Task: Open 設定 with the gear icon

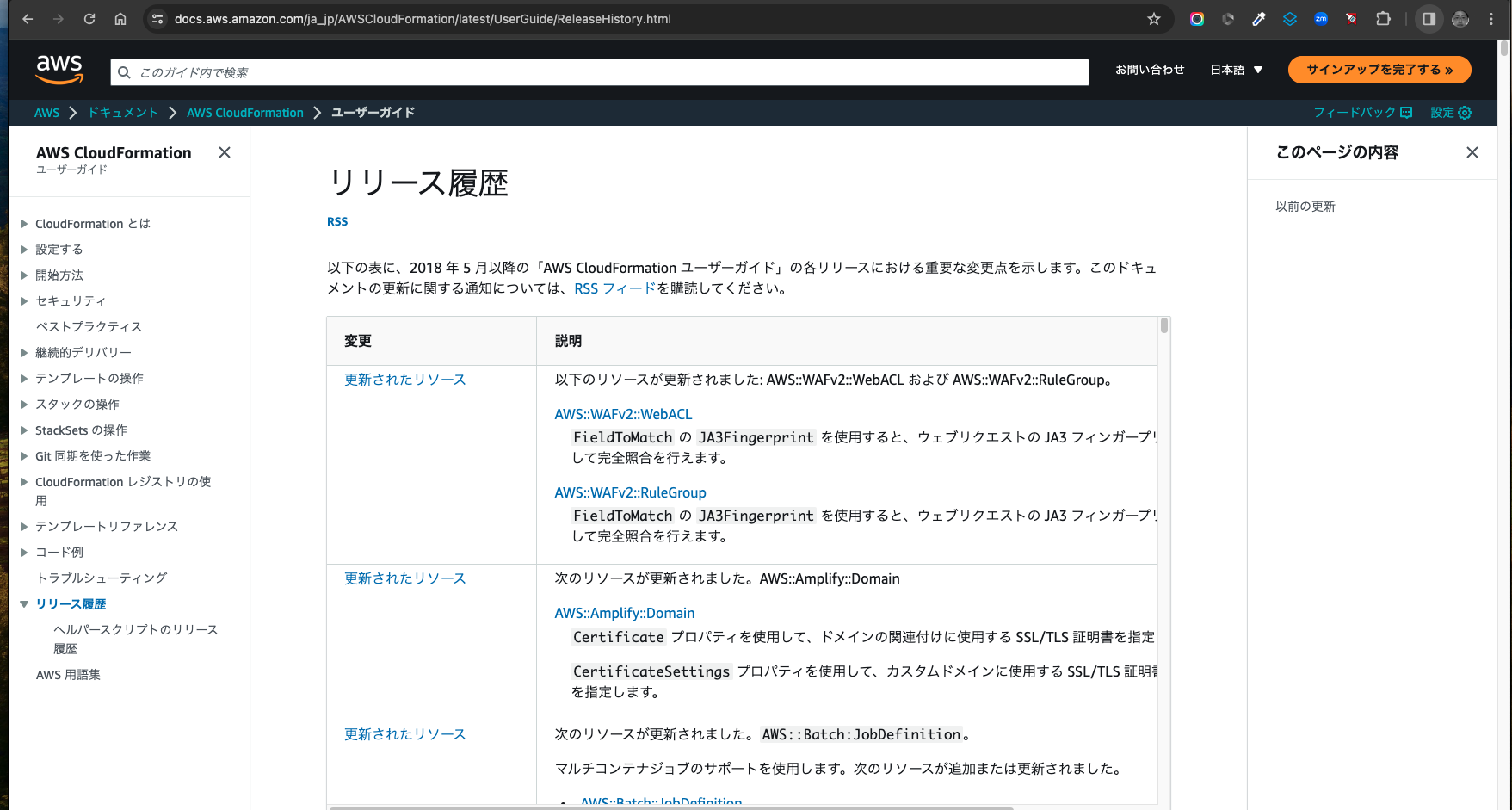Action: [x=1451, y=113]
